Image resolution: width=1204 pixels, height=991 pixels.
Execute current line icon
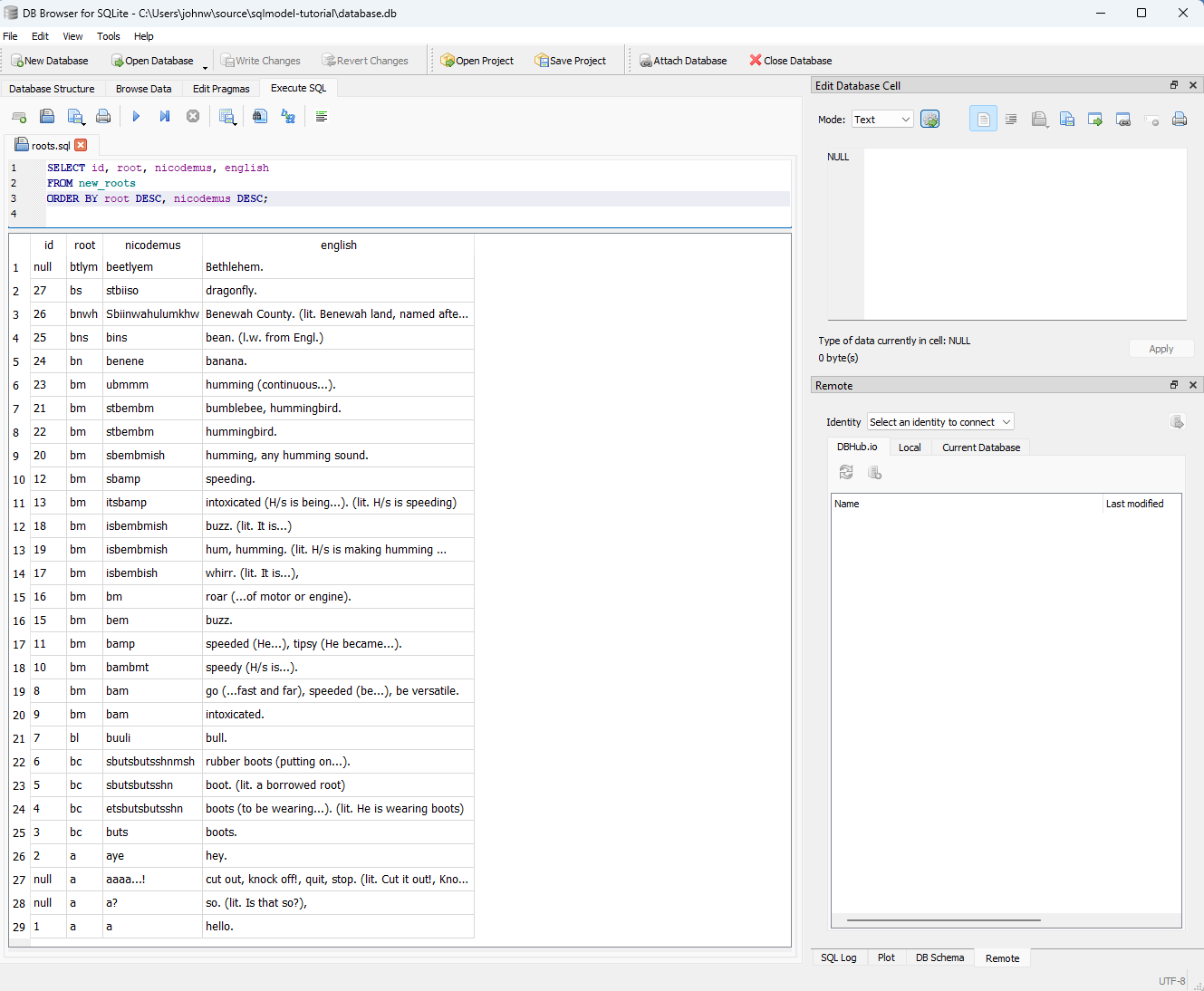[165, 117]
